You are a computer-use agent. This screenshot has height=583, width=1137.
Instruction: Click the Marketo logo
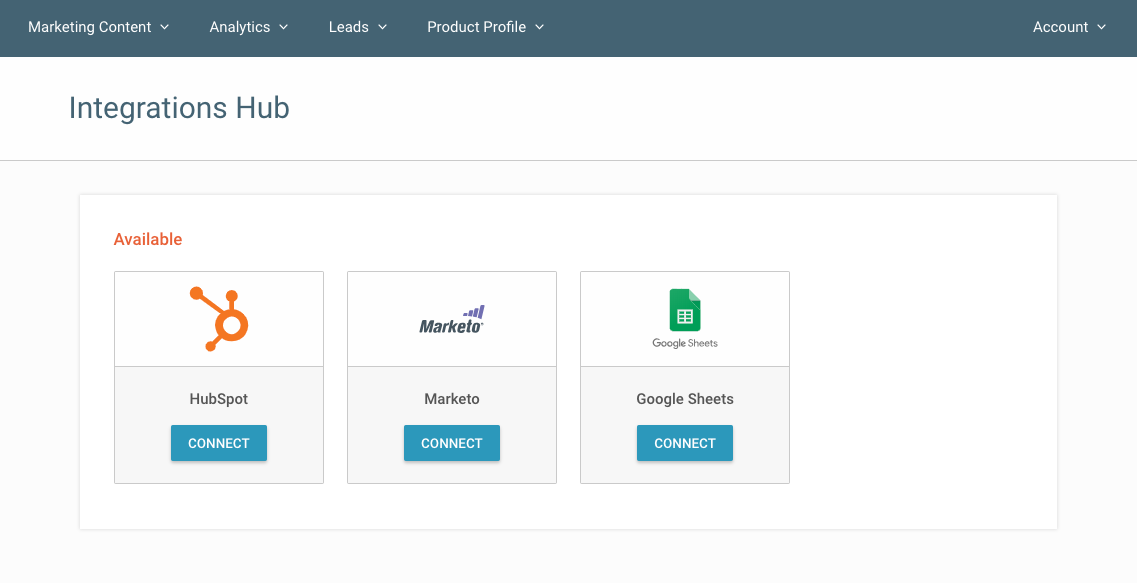[452, 320]
